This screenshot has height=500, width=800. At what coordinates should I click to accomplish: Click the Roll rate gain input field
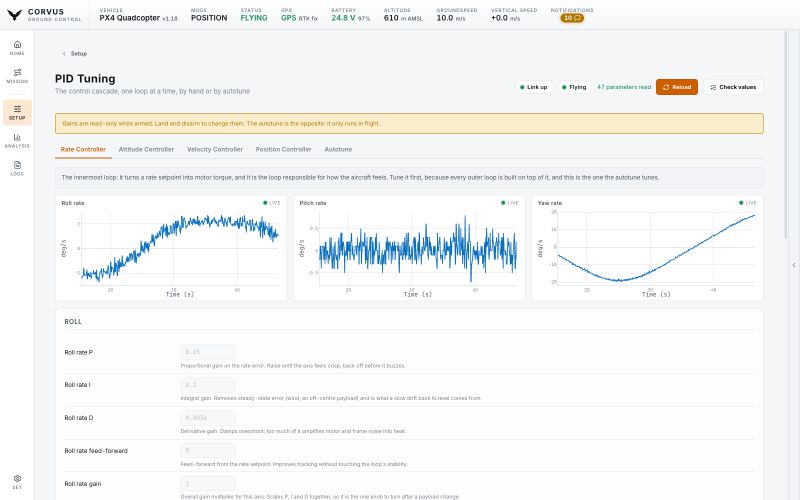point(208,483)
